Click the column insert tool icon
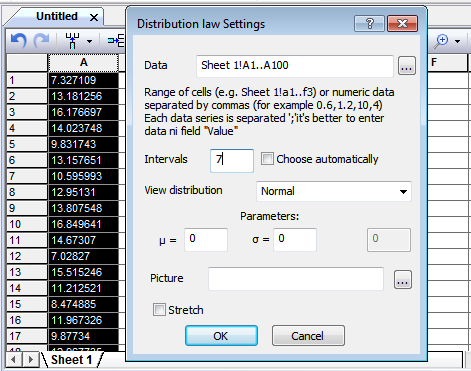Image resolution: width=471 pixels, height=371 pixels. (x=72, y=41)
